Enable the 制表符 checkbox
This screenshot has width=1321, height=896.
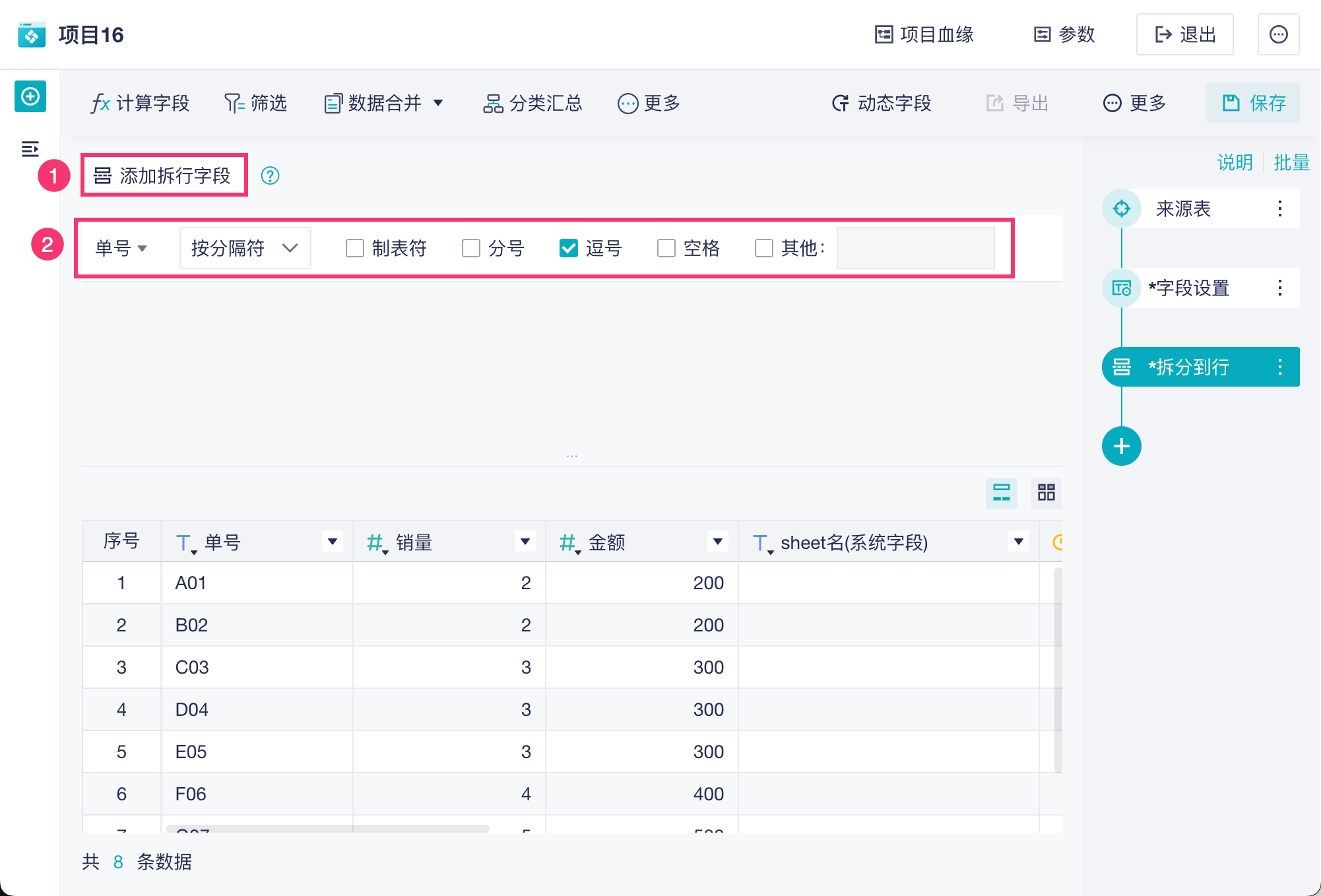[355, 248]
